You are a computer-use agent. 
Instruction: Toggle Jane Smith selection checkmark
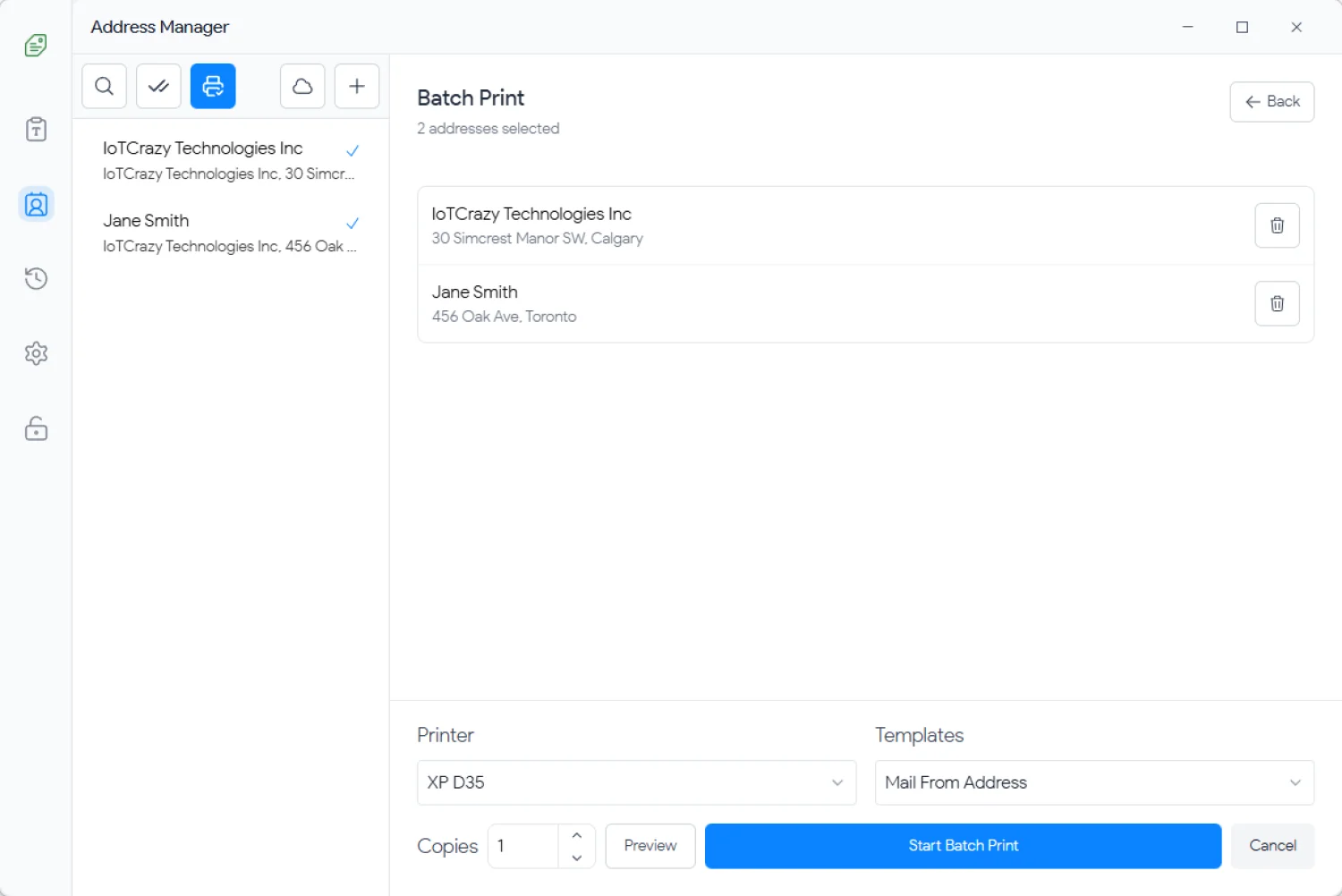(x=352, y=224)
